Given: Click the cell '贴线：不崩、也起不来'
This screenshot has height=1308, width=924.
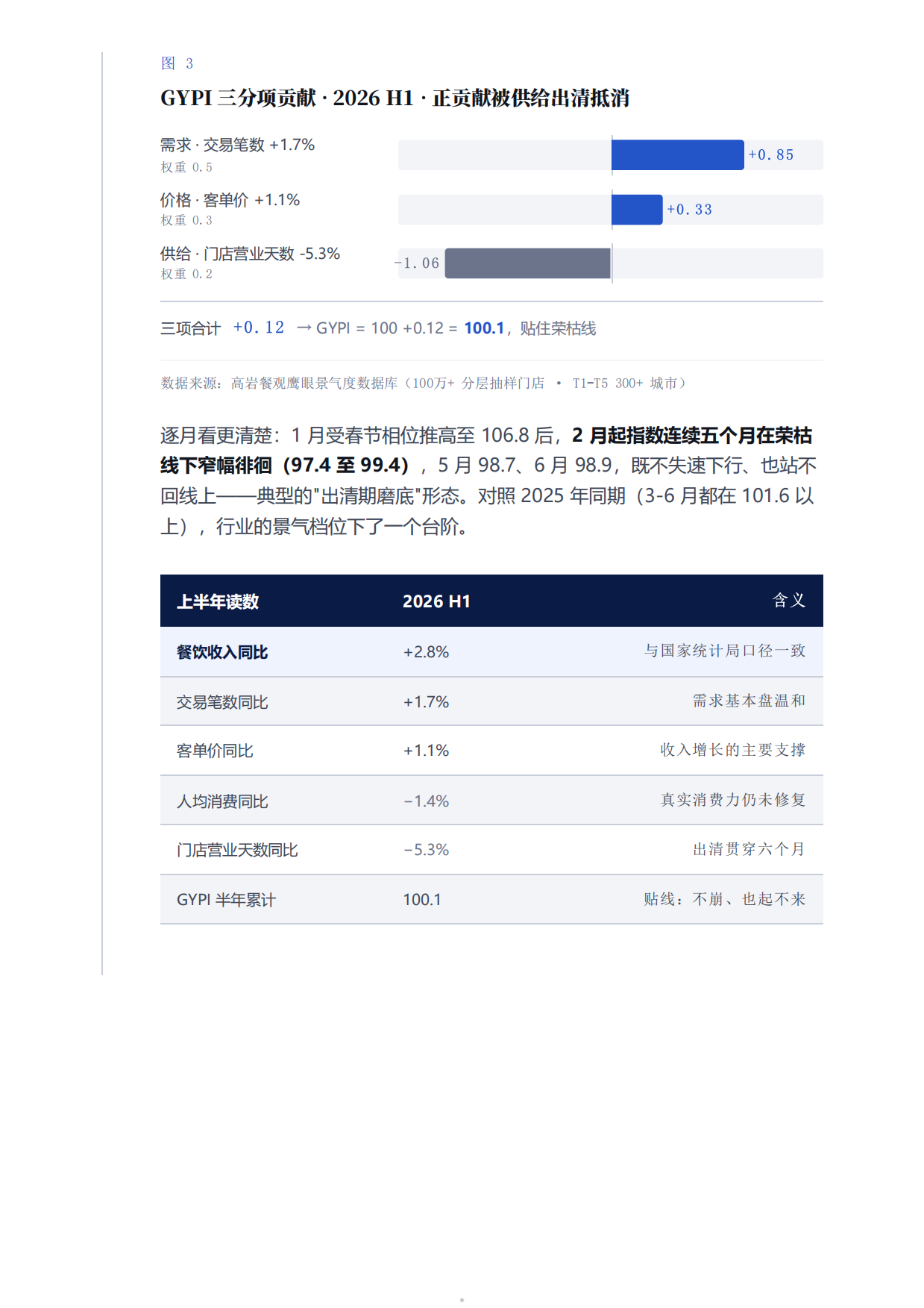Looking at the screenshot, I should coord(725,899).
